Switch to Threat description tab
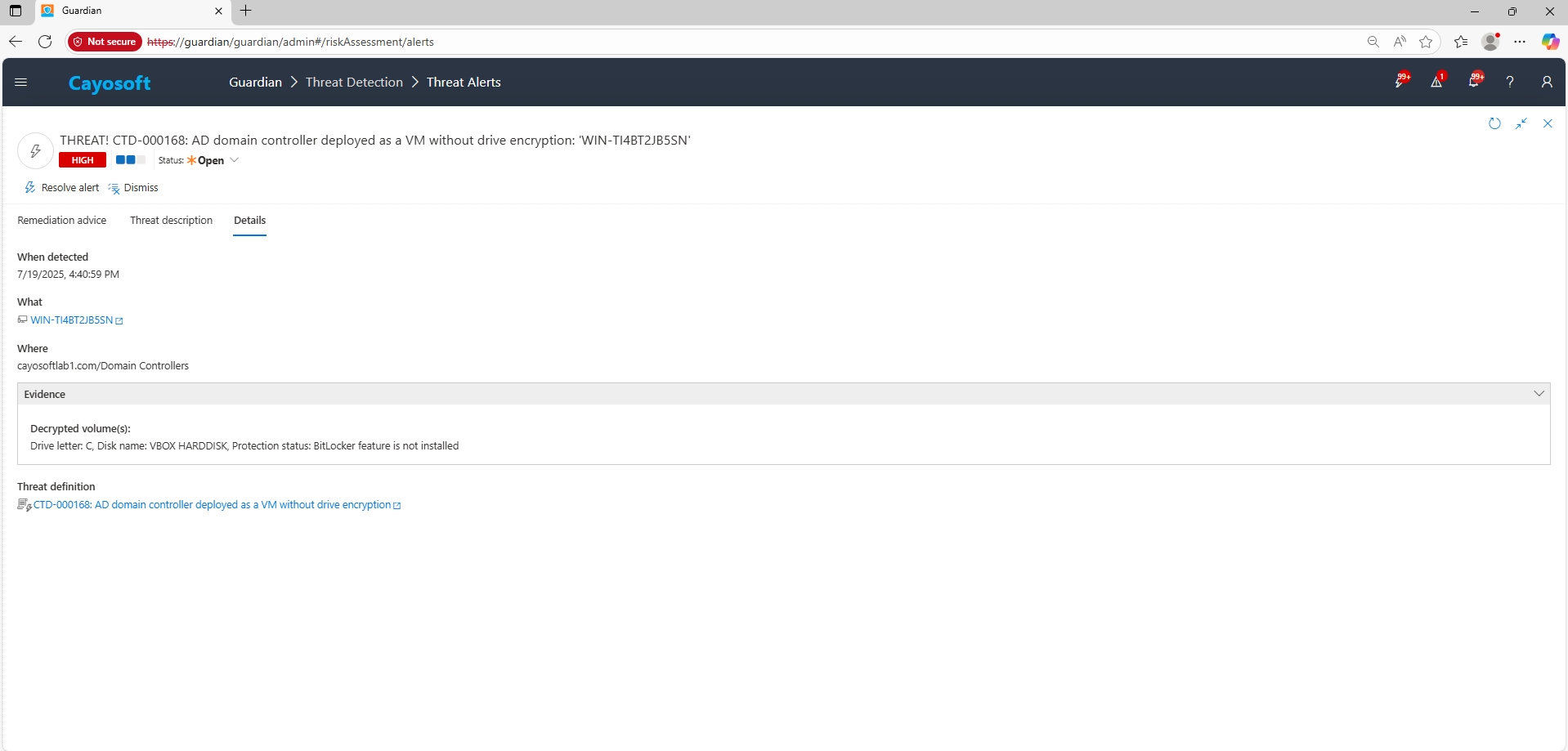The width and height of the screenshot is (1568, 751). 171,221
